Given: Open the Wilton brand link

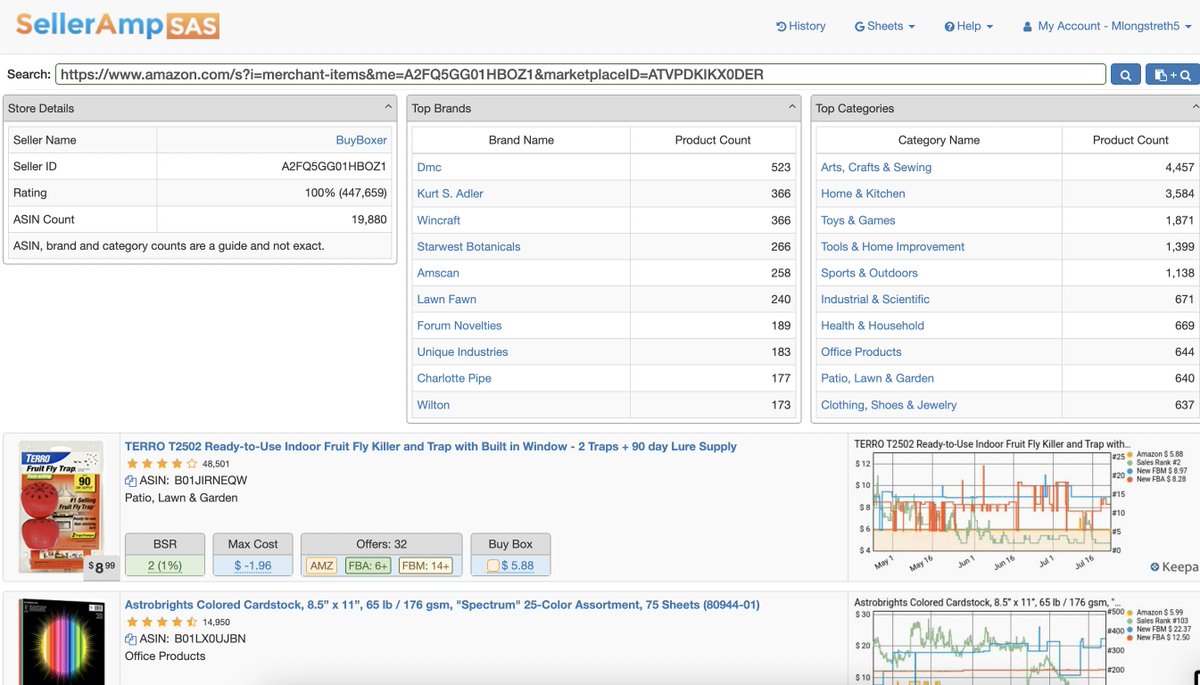Looking at the screenshot, I should point(433,405).
